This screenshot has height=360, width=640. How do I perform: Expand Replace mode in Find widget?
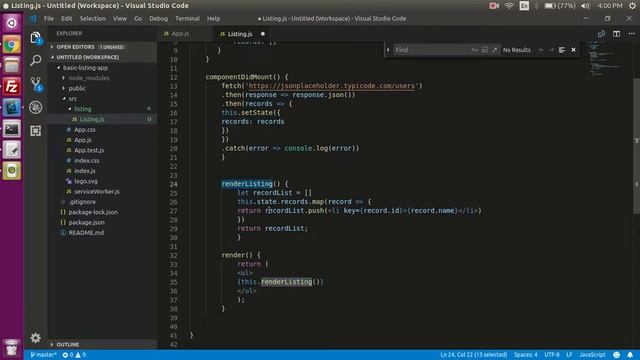point(388,50)
